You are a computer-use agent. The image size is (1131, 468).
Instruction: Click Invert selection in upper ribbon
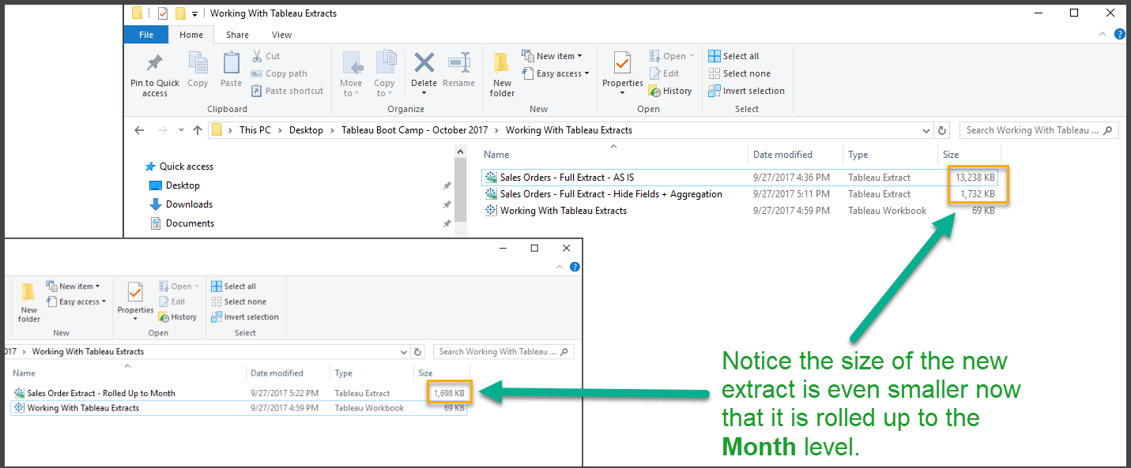coord(746,91)
